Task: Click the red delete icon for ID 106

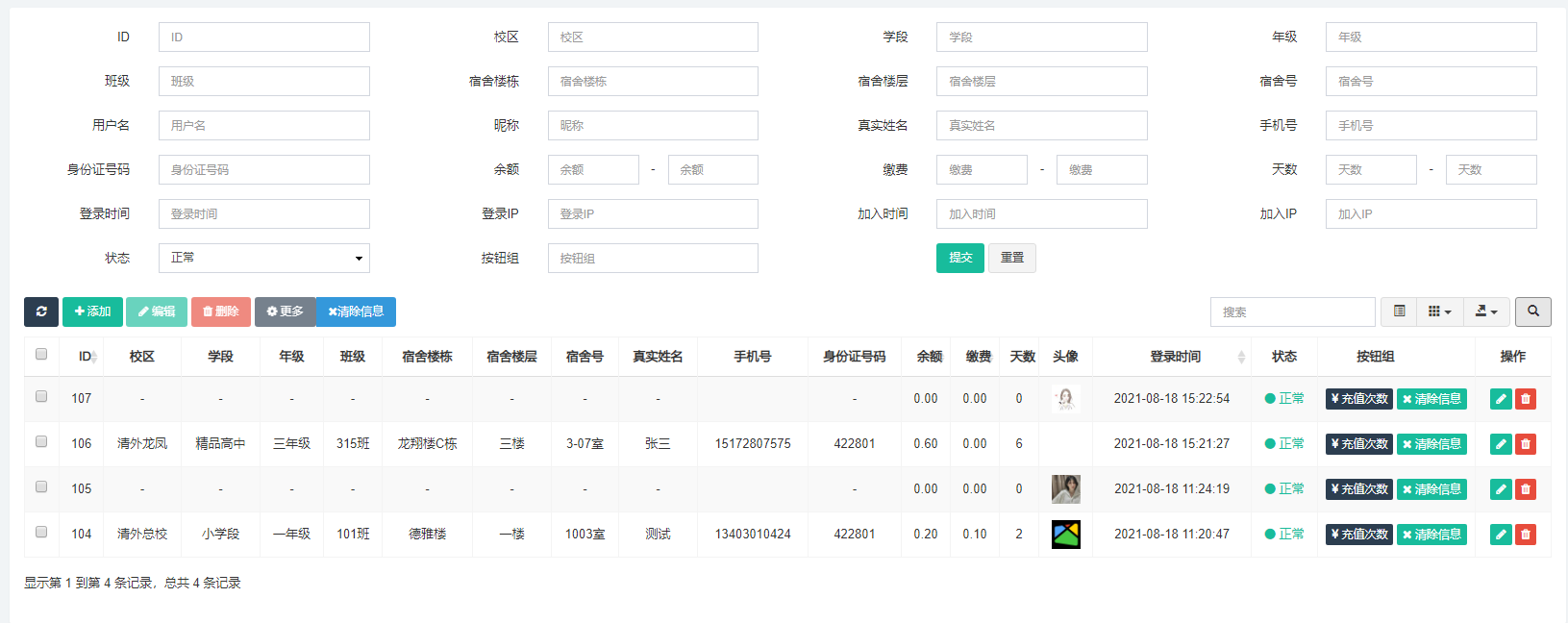Action: (x=1526, y=444)
